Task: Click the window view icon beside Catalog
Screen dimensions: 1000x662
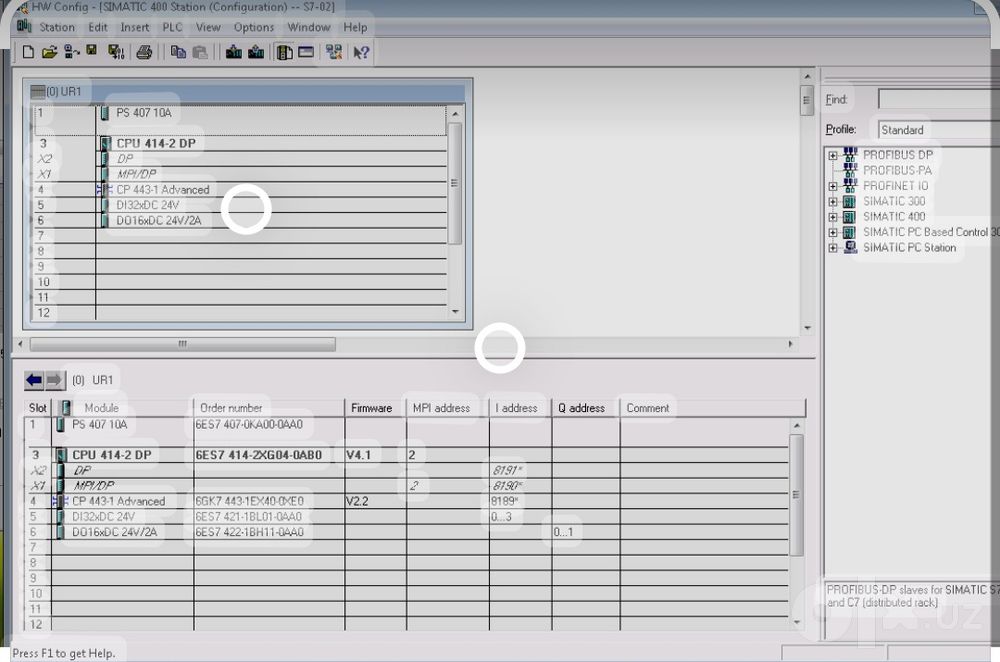Action: pos(306,52)
